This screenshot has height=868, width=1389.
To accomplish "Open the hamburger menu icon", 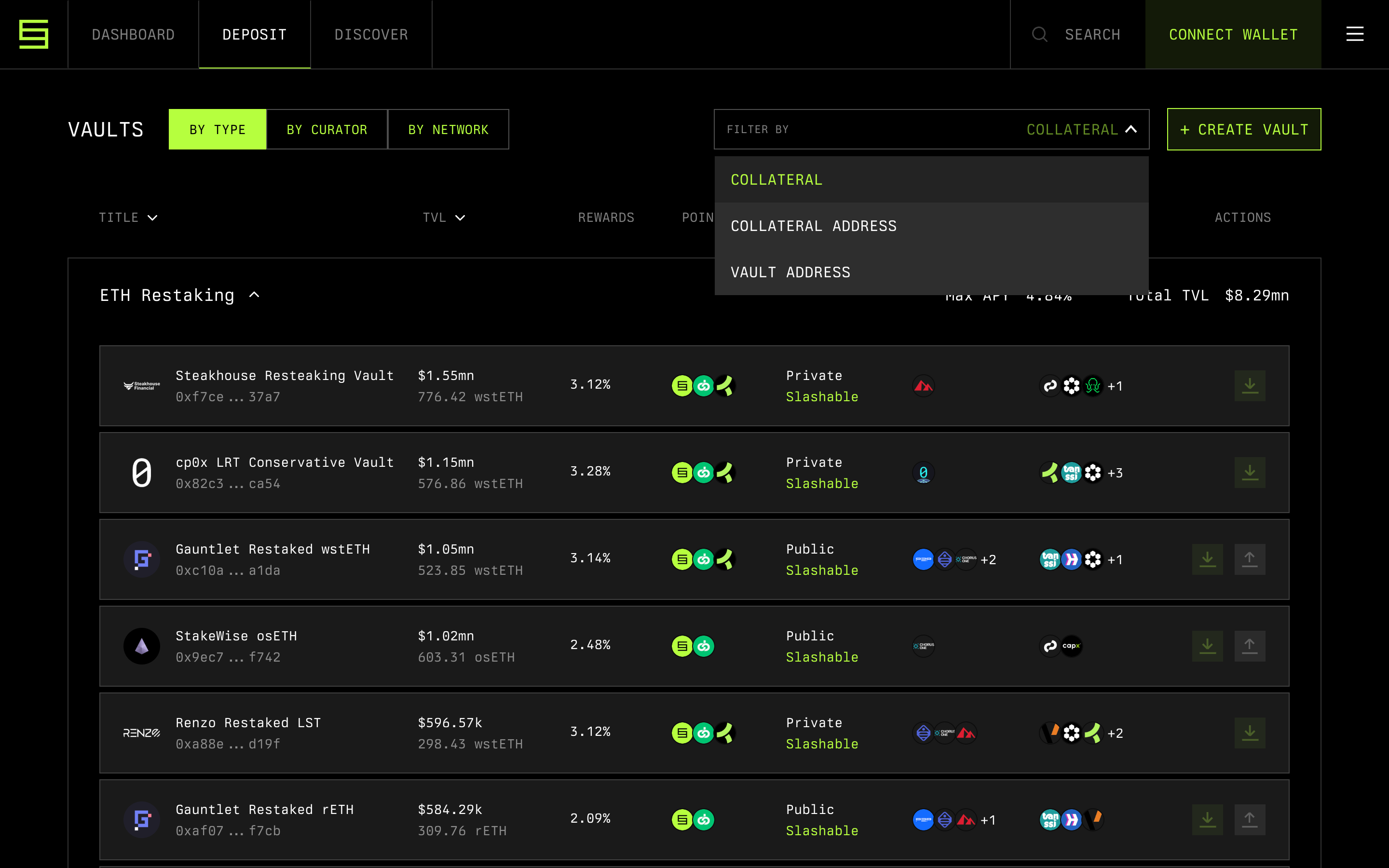I will pos(1355,34).
